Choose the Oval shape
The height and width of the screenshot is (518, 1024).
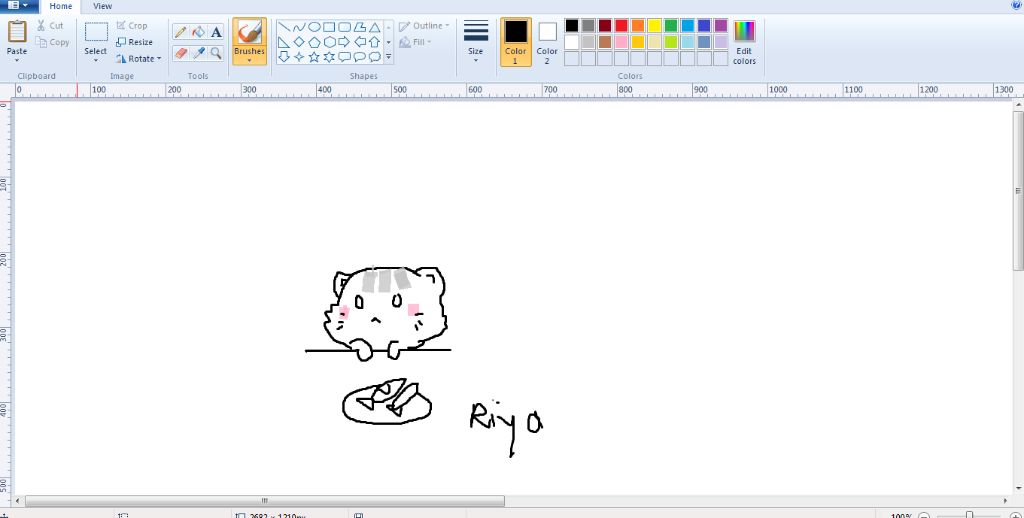click(314, 27)
